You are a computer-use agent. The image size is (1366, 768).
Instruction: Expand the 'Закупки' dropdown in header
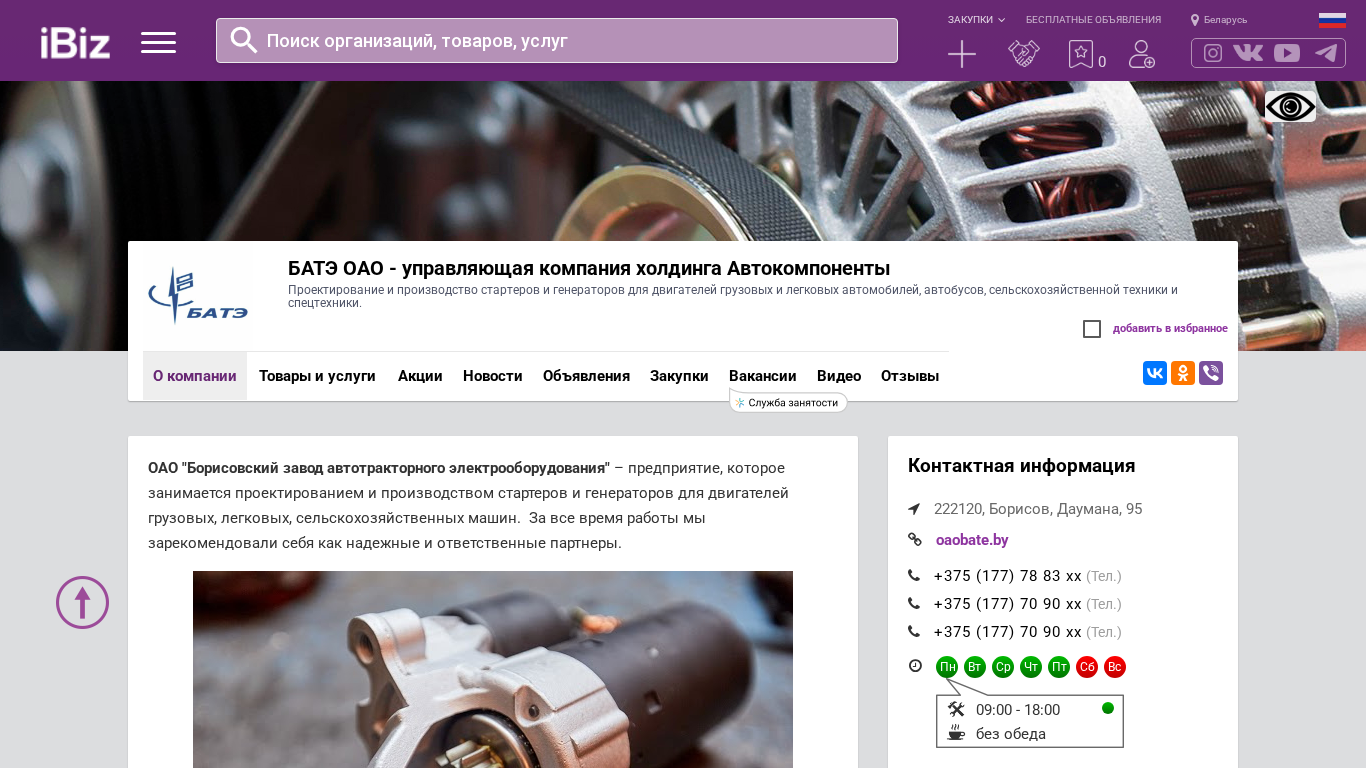tap(976, 20)
